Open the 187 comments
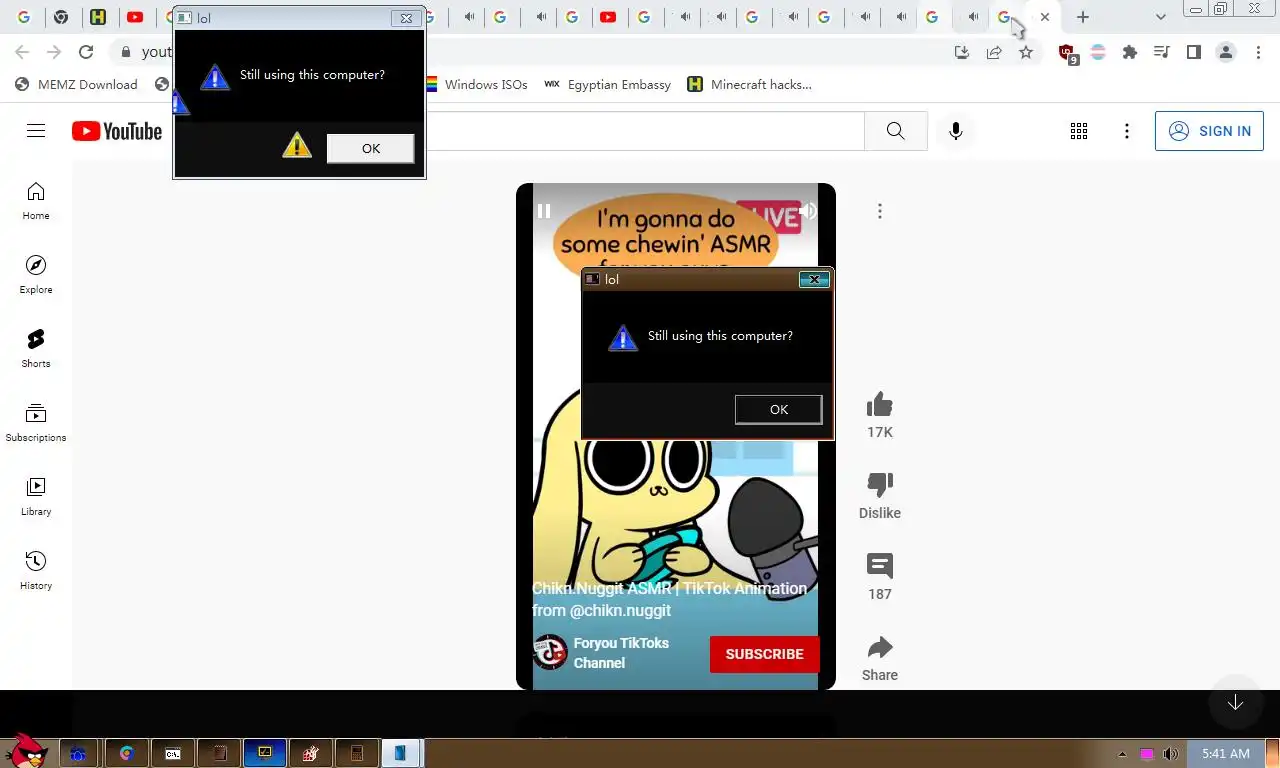The image size is (1280, 768). [x=880, y=566]
